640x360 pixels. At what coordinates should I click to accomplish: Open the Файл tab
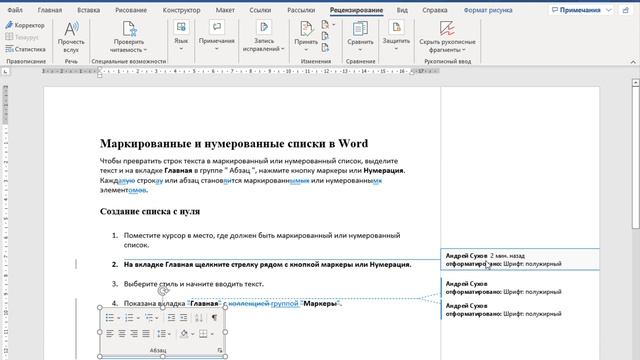point(15,10)
